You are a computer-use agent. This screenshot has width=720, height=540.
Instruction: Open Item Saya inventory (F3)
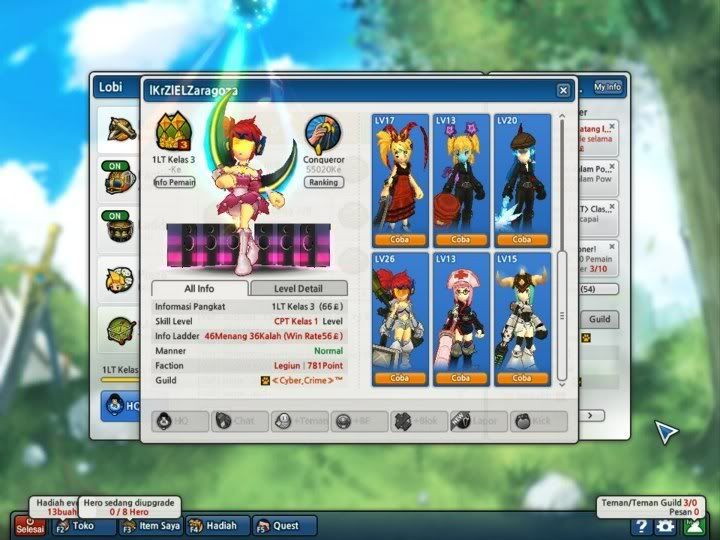(152, 526)
